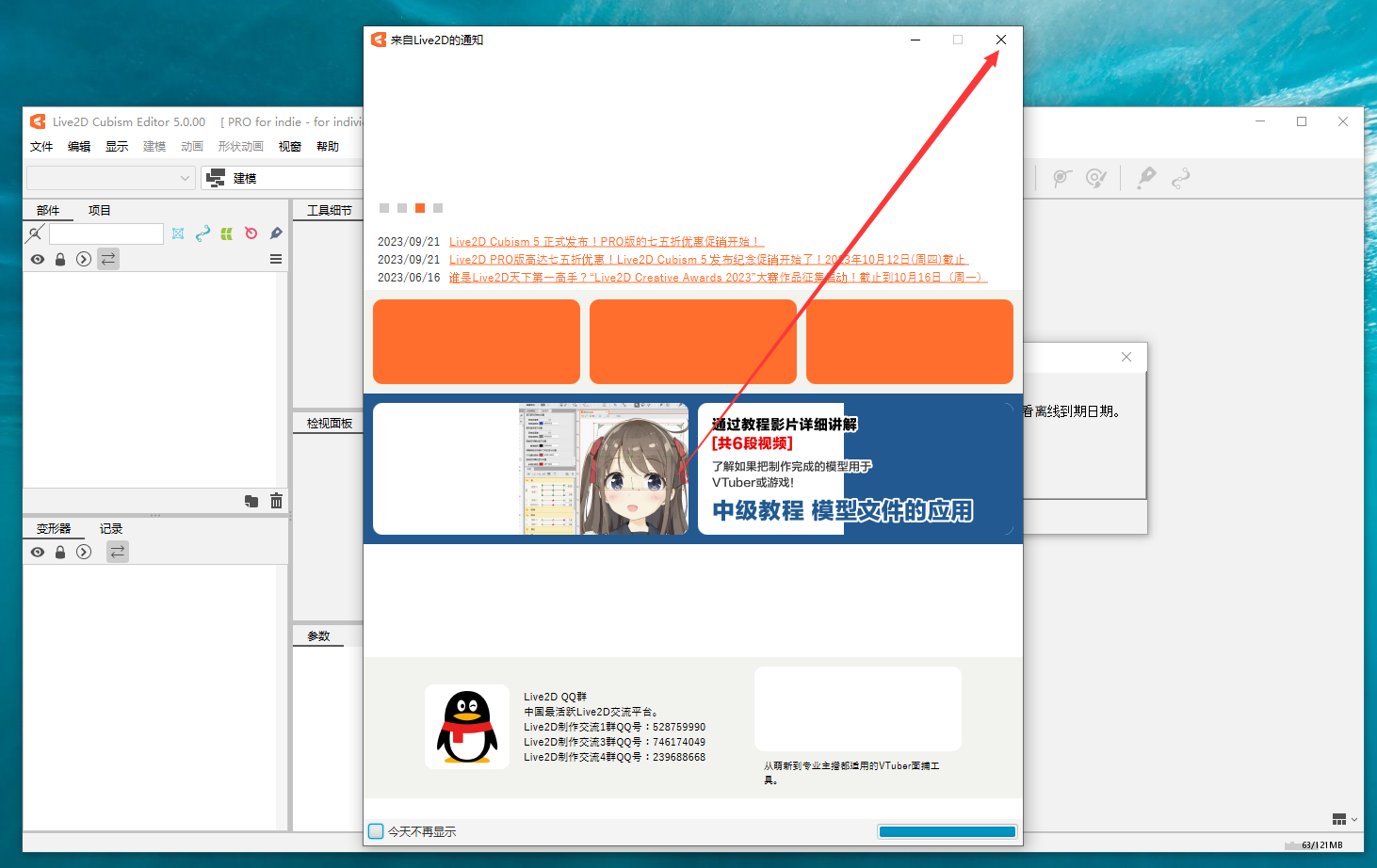Filter parts by red rotation deformer icon
The image size is (1377, 868).
(251, 233)
